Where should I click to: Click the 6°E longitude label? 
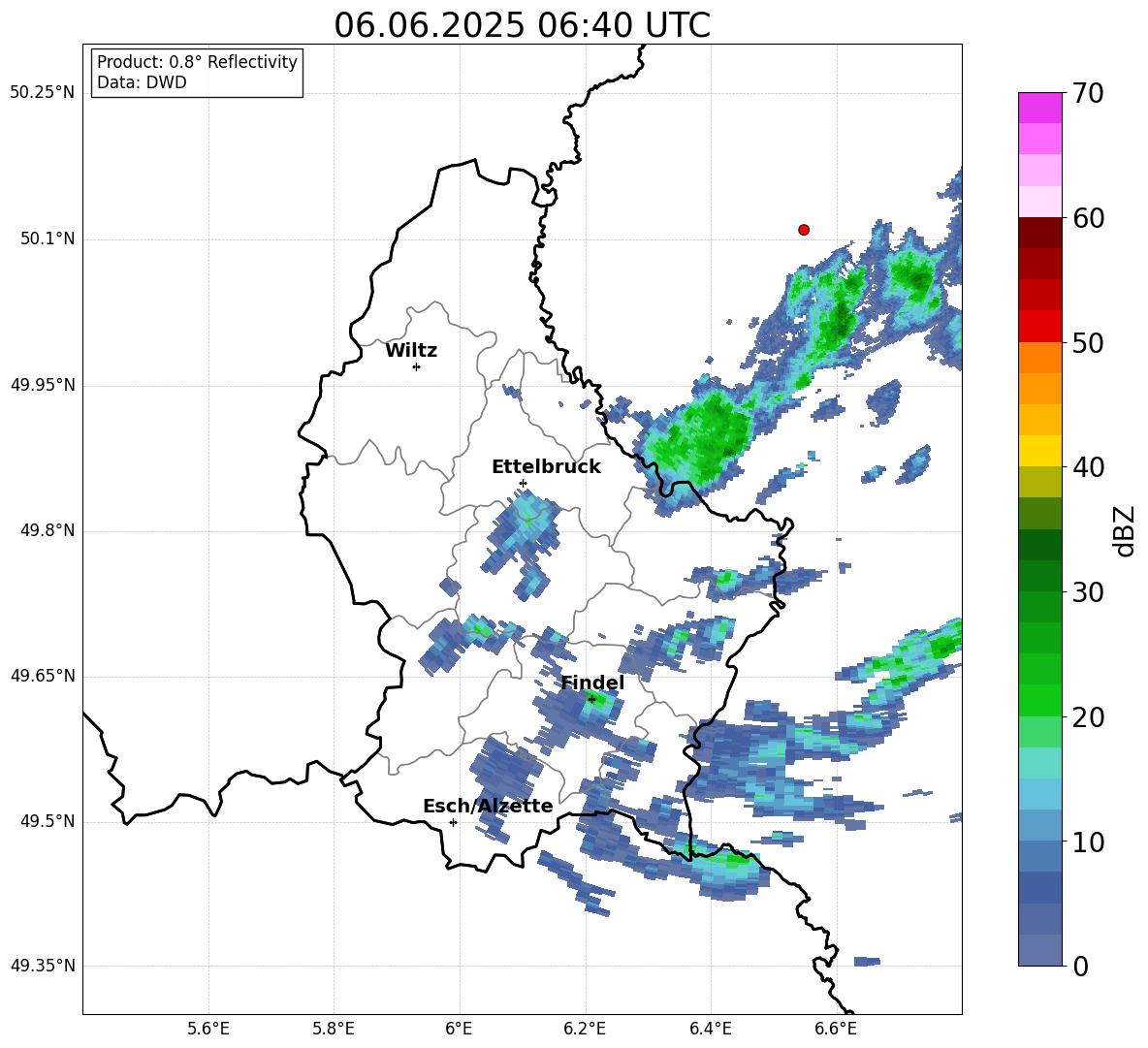pyautogui.click(x=459, y=1029)
